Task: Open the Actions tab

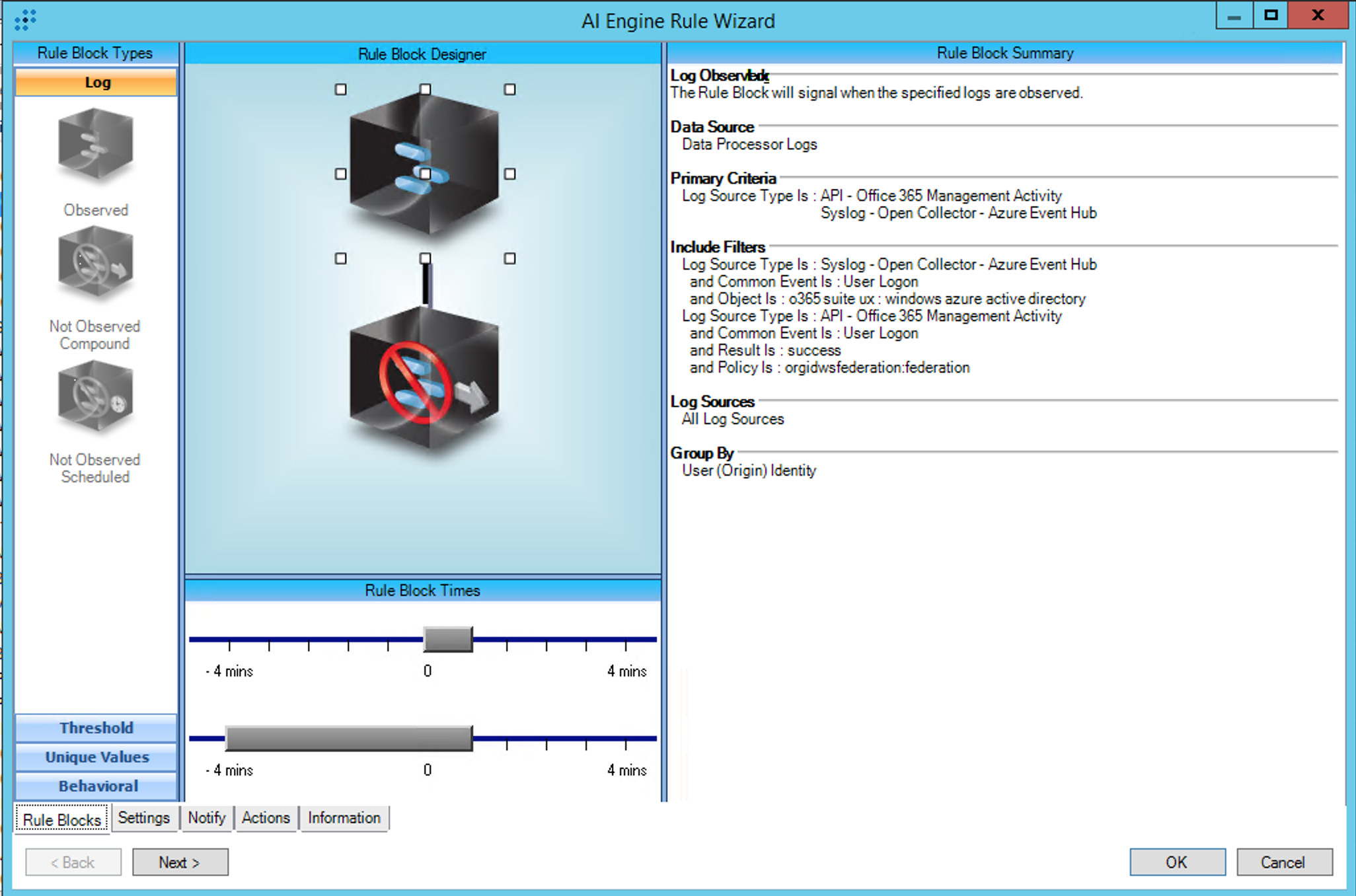Action: click(265, 818)
